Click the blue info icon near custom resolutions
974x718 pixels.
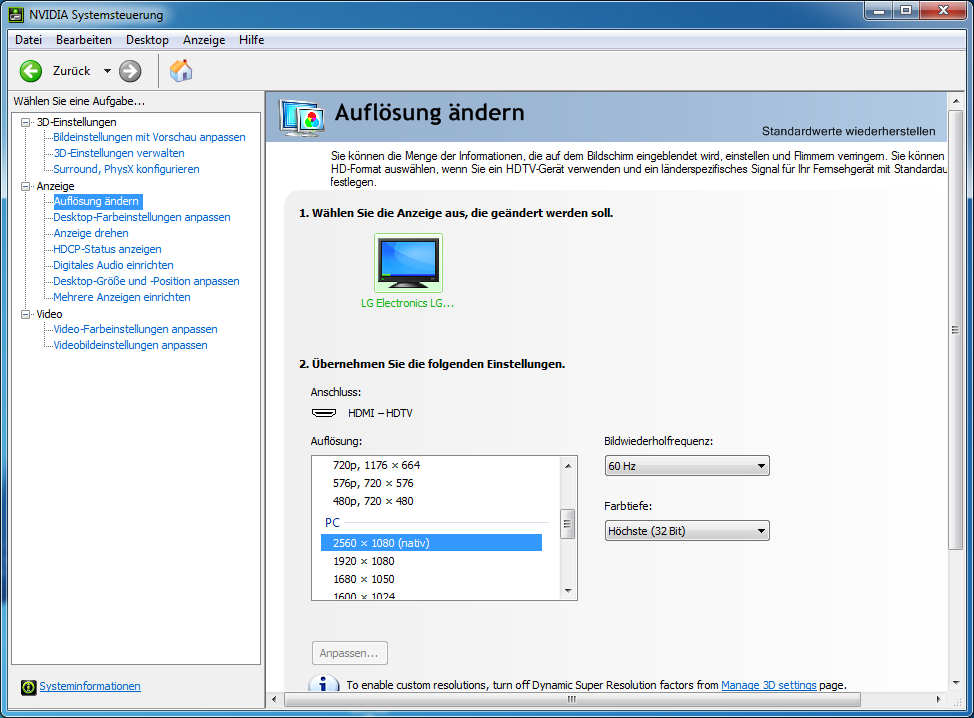tap(323, 683)
